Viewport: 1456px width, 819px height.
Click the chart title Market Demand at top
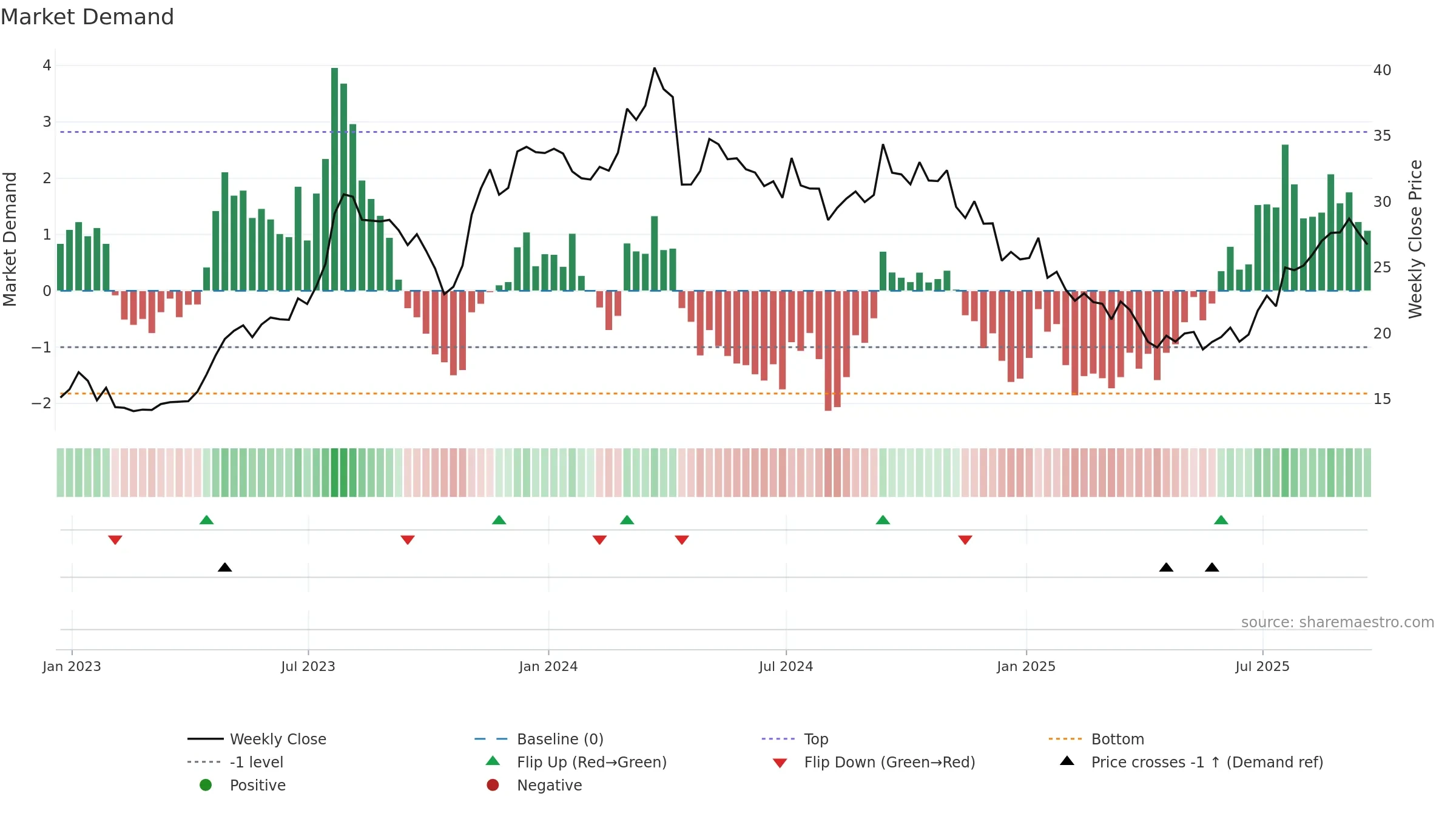pos(87,17)
